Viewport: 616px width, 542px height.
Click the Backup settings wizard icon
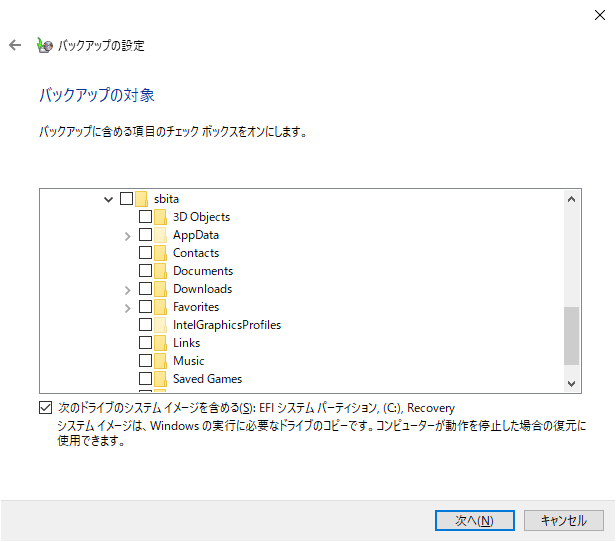click(x=44, y=45)
